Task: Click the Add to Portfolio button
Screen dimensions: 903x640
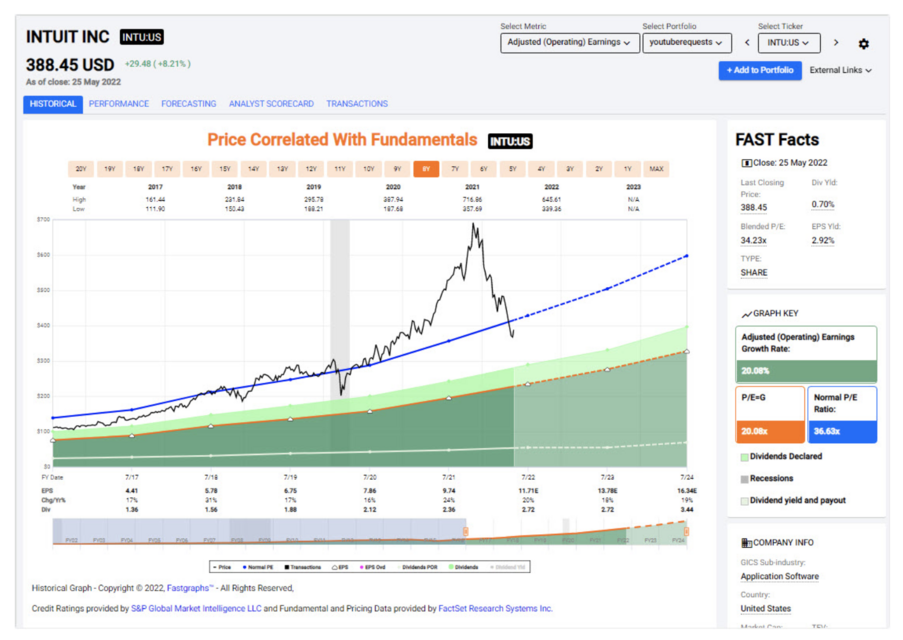Action: point(759,71)
